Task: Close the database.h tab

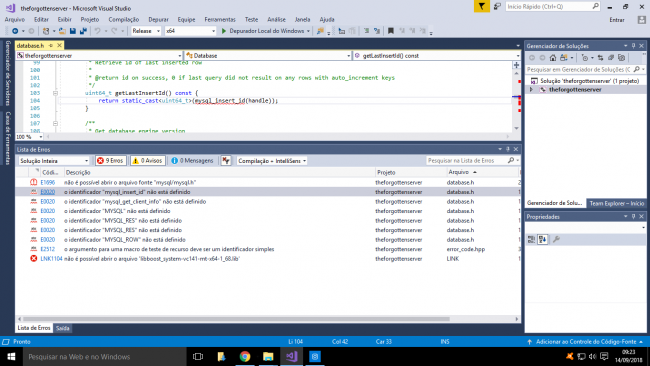Action: coord(59,46)
